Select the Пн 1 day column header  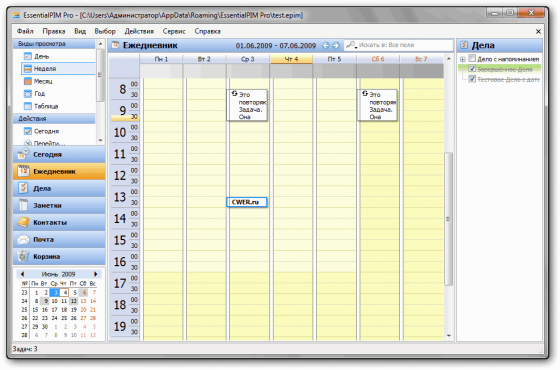click(x=161, y=59)
